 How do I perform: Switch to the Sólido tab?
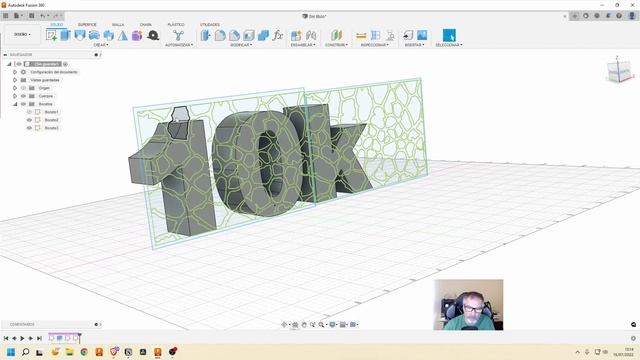tap(56, 25)
